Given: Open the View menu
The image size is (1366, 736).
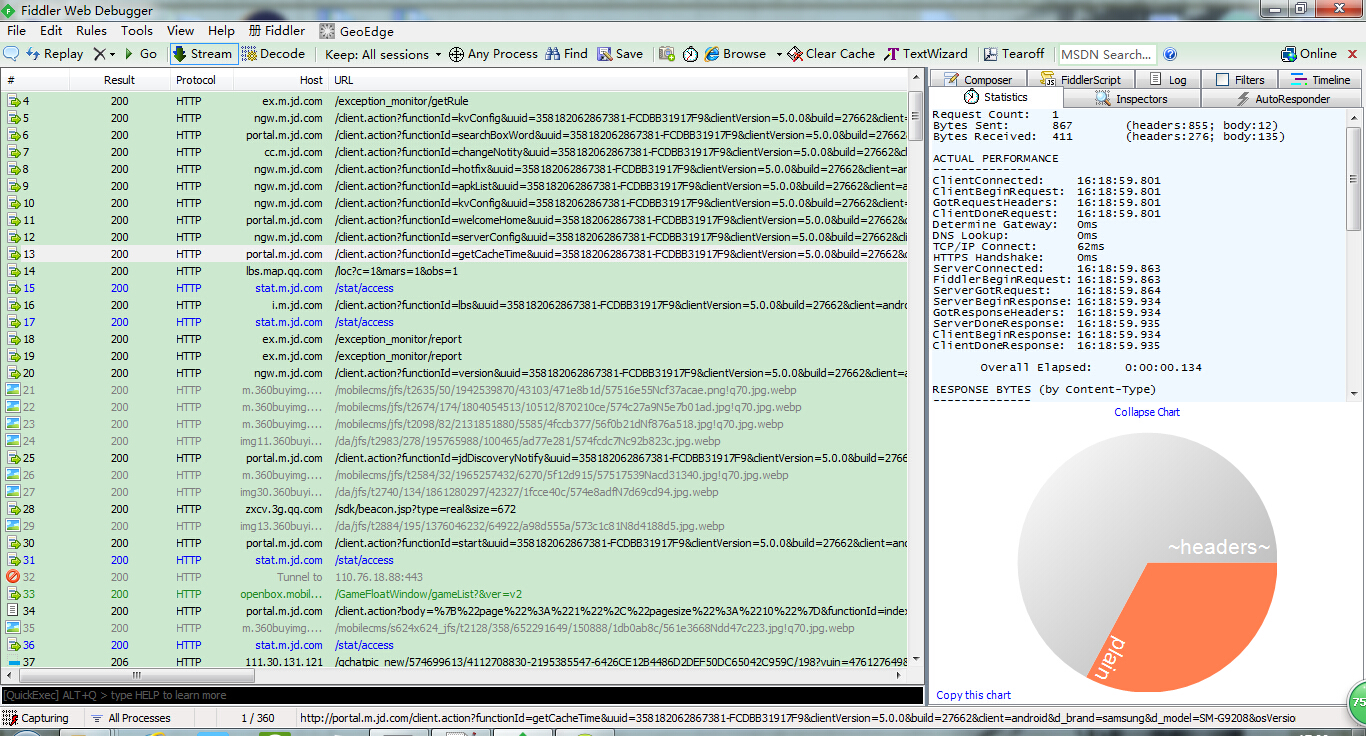Looking at the screenshot, I should pos(181,31).
